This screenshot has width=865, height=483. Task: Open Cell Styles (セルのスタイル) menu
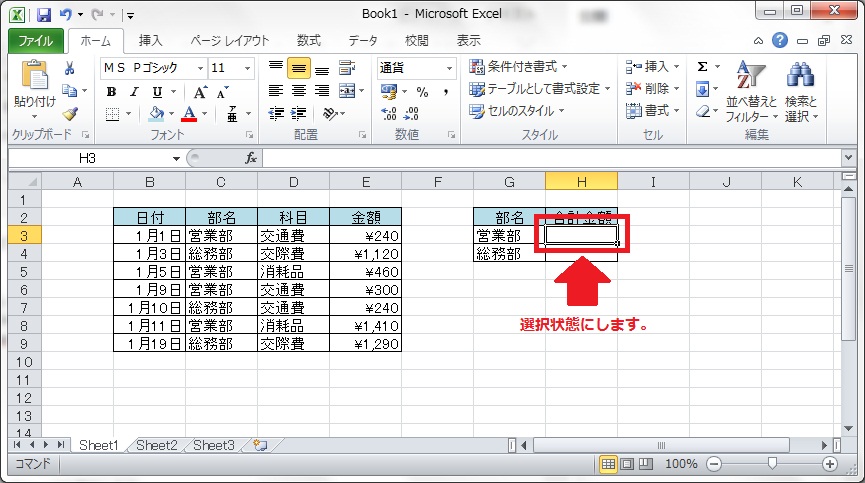(516, 111)
